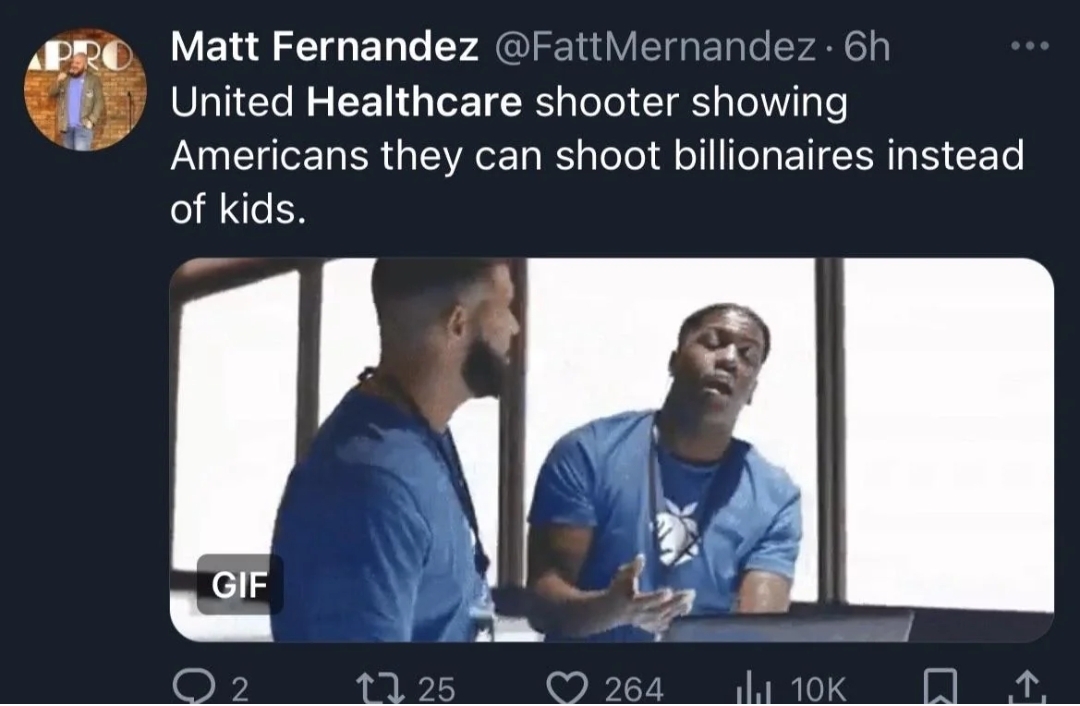Click the 264 likes count

pyautogui.click(x=634, y=688)
